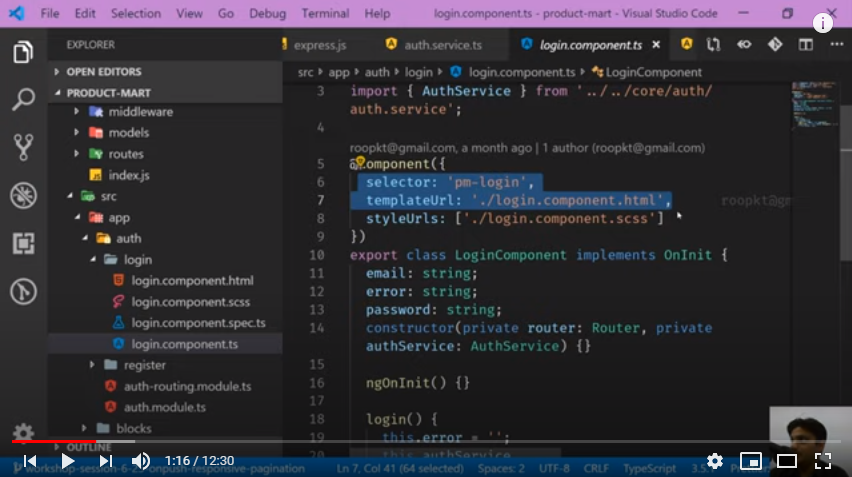Toggle theater mode on the video player
This screenshot has height=477, width=852.
click(787, 461)
